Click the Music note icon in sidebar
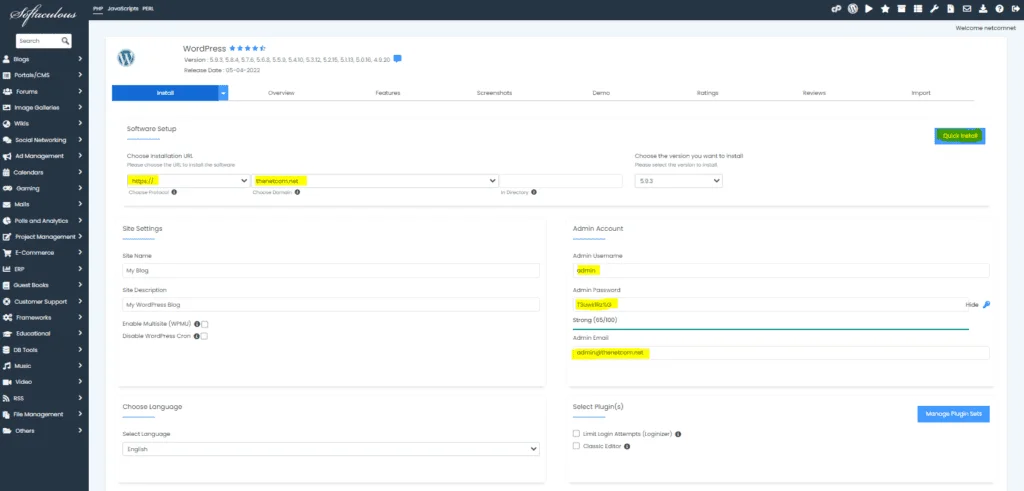This screenshot has height=491, width=1024. click(x=7, y=366)
